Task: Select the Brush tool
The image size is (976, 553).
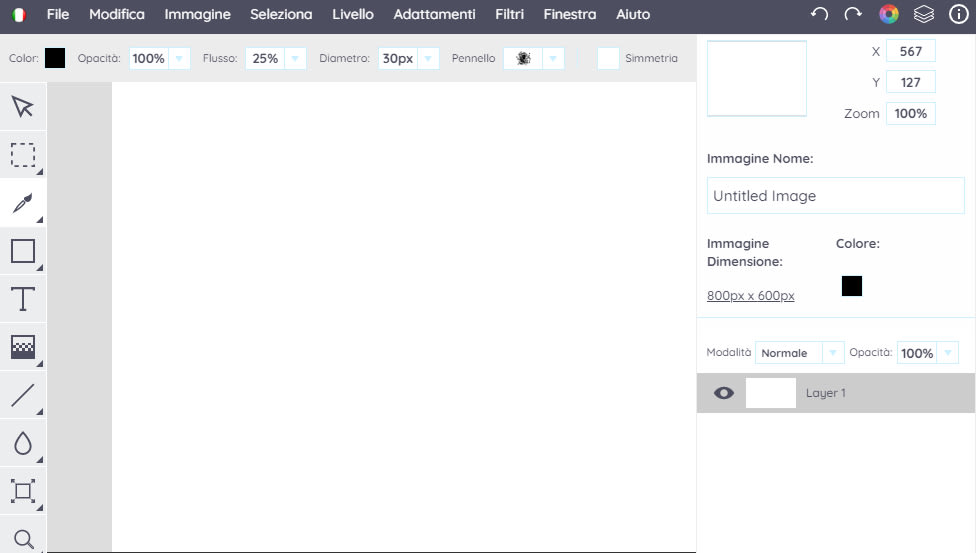Action: pos(23,203)
